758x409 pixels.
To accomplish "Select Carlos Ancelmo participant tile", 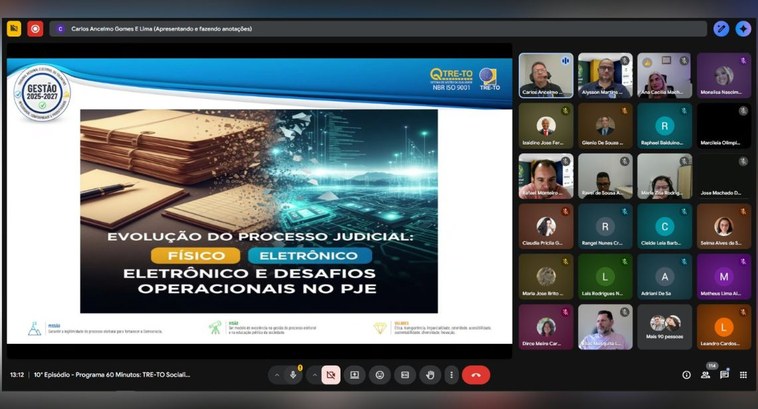I will coord(546,75).
